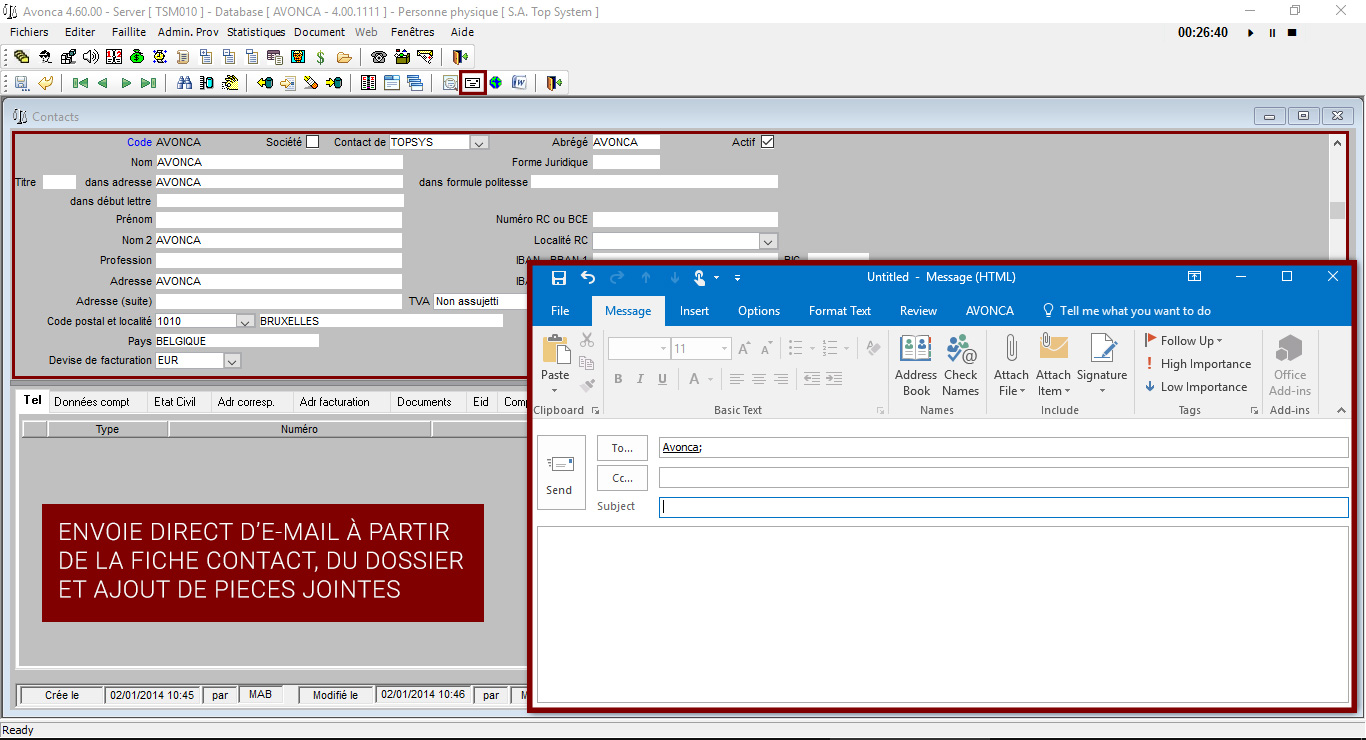Switch to the Etat Civil tab
The image size is (1366, 740).
175,402
